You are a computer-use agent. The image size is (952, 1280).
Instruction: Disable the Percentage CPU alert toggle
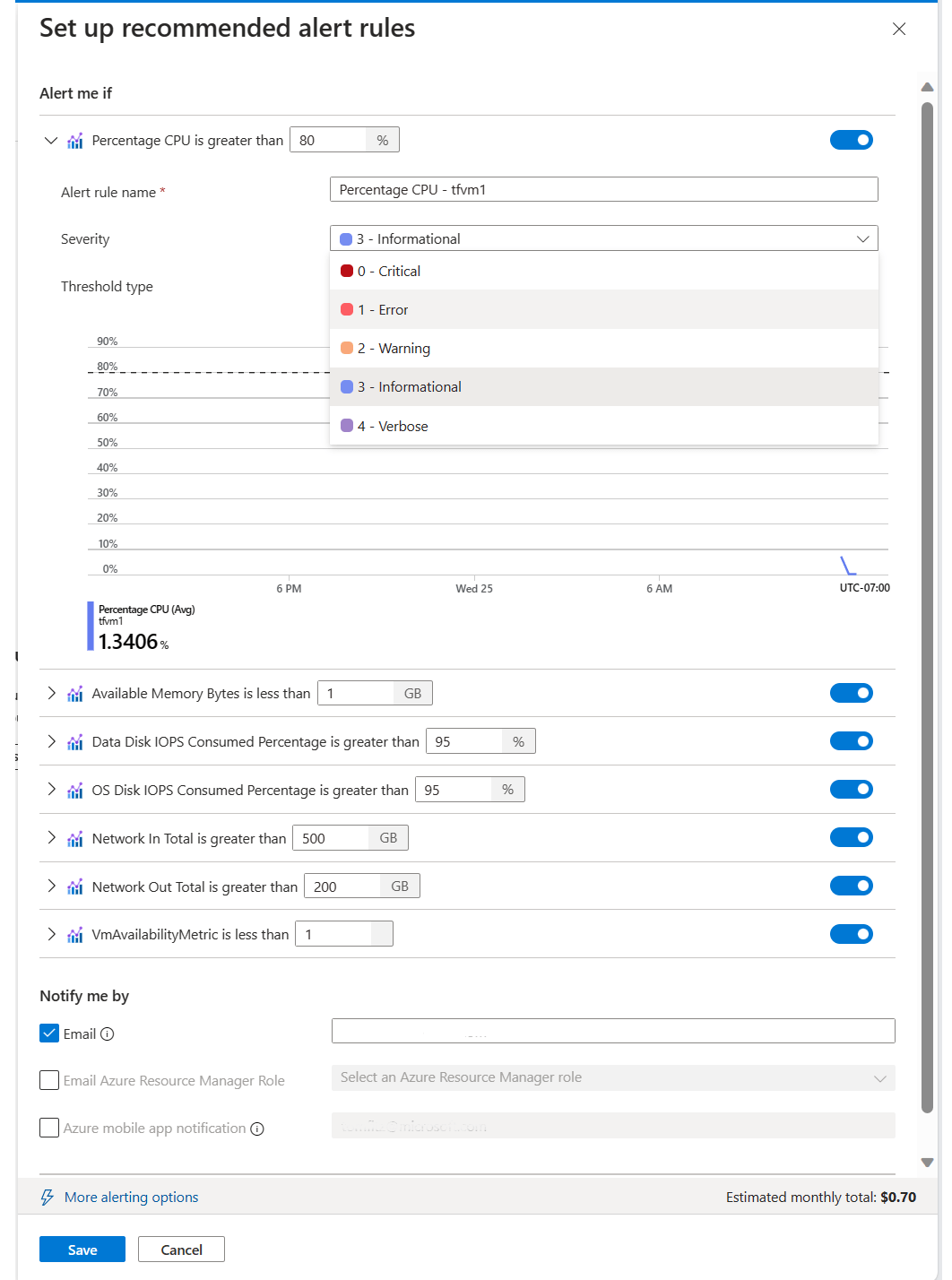(851, 140)
